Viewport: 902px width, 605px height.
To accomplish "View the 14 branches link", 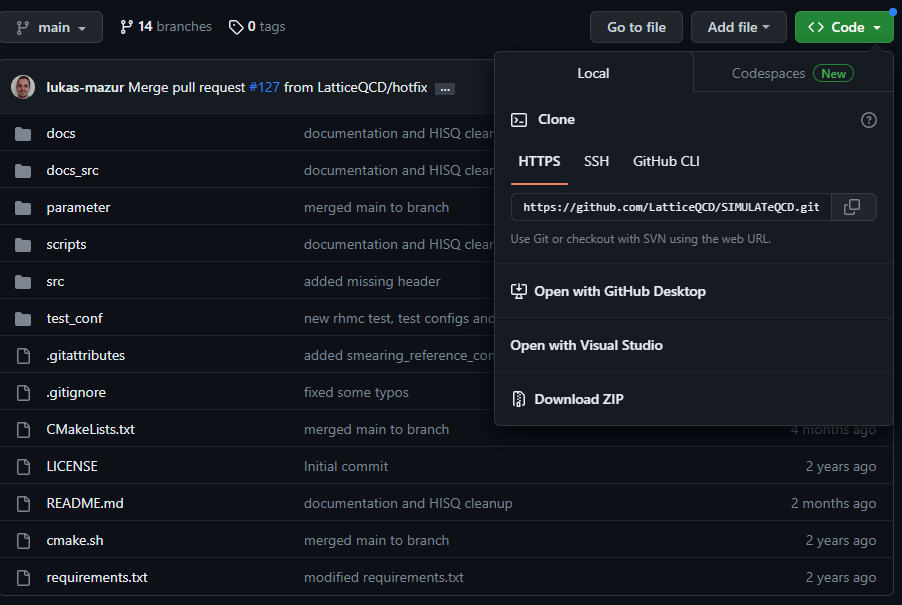I will coord(166,27).
